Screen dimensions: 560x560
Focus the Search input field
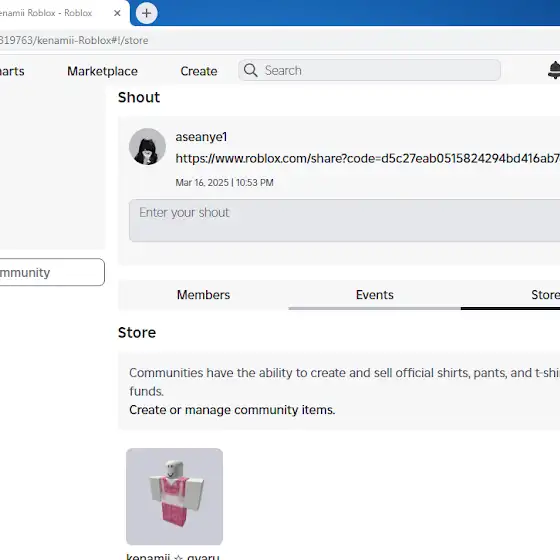coord(369,70)
